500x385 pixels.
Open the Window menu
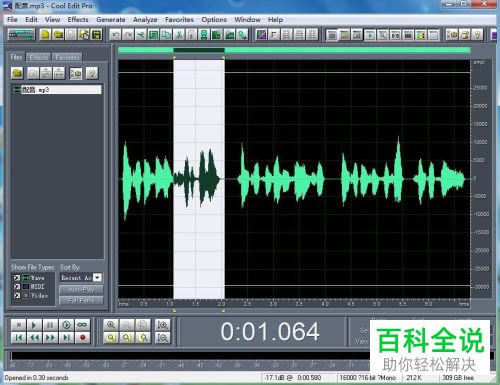point(247,20)
